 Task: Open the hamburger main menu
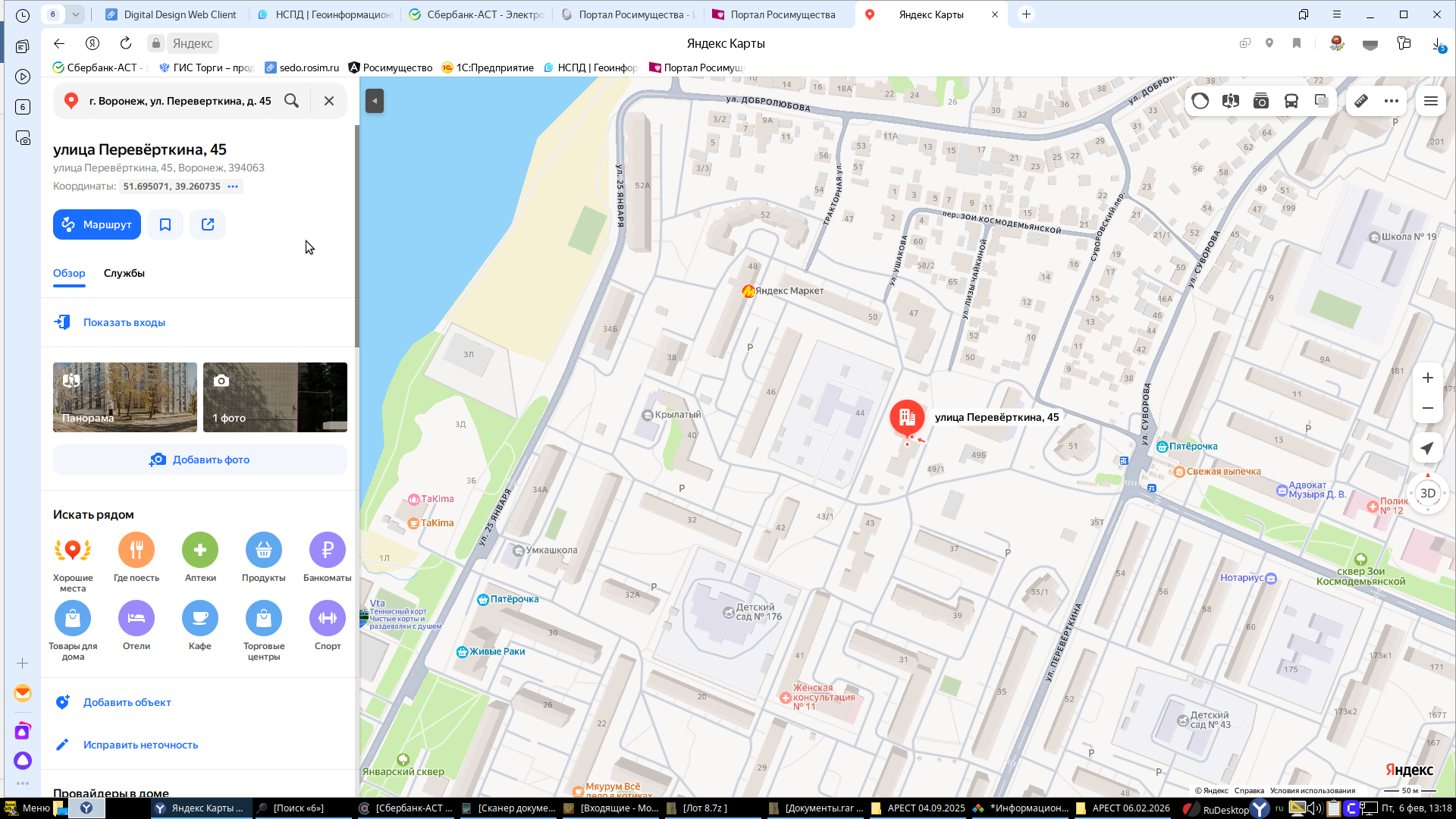1431,101
